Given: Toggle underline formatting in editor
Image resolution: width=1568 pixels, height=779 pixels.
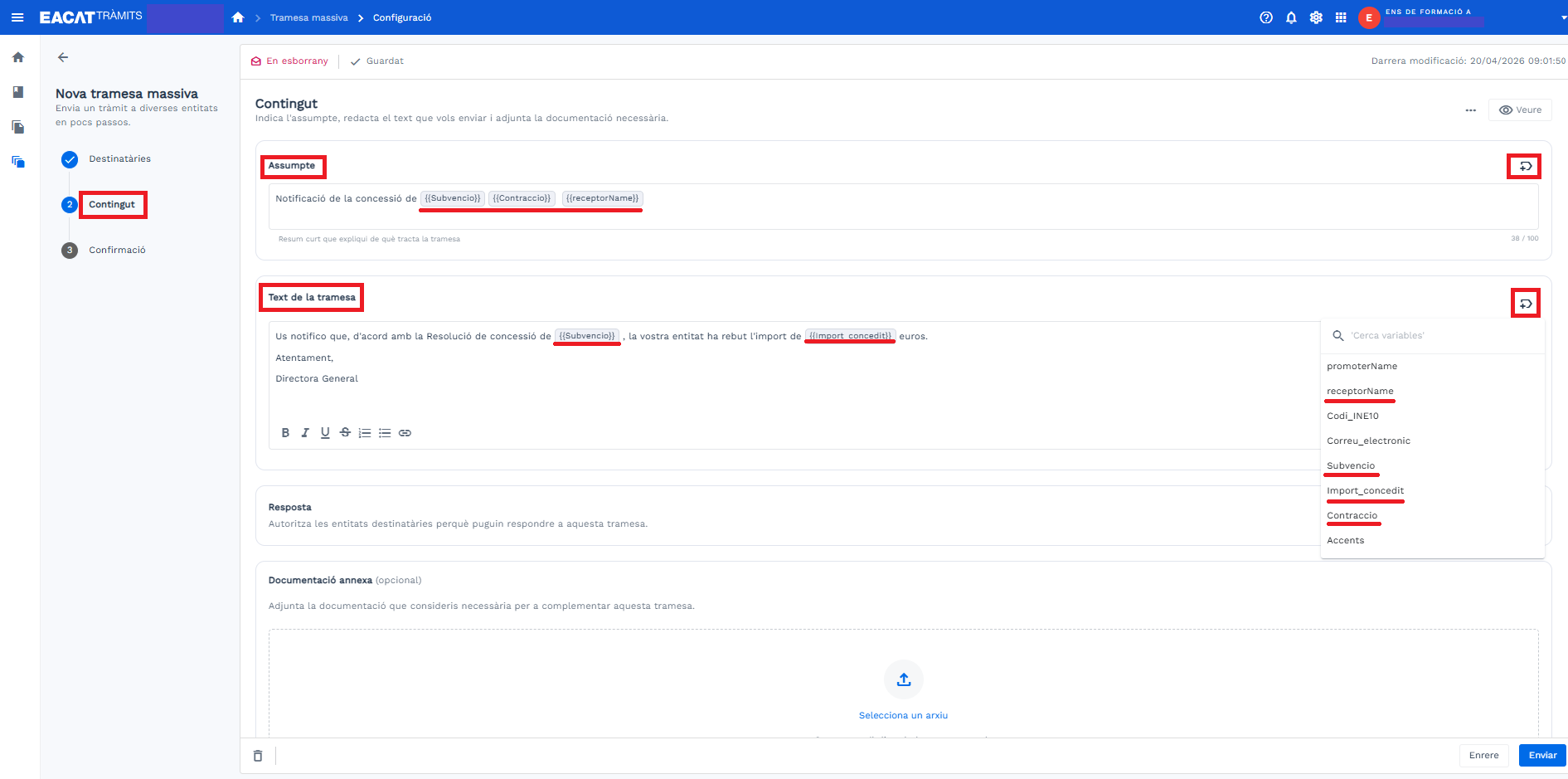Looking at the screenshot, I should tap(325, 433).
